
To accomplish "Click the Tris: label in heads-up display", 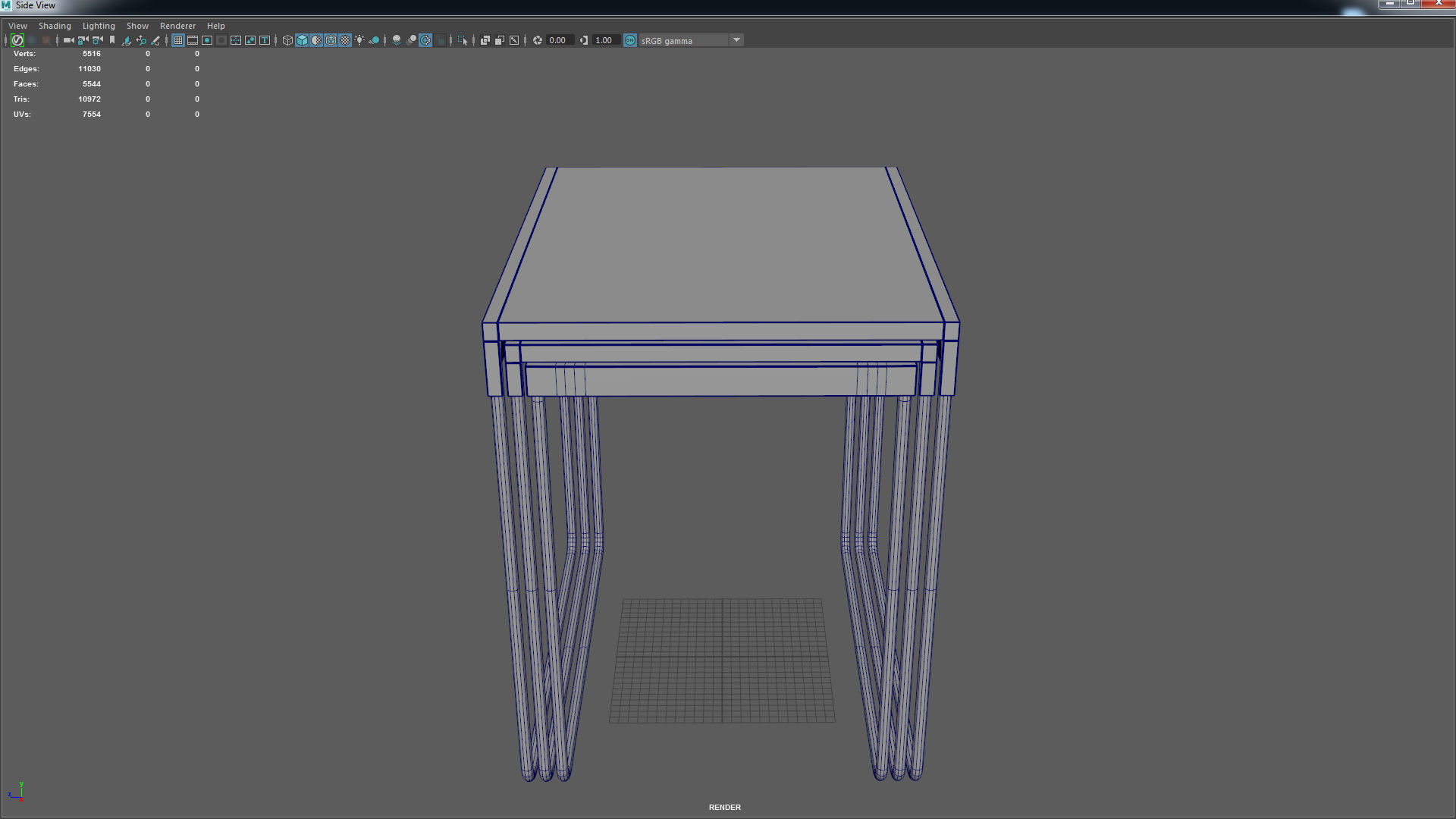I will coord(21,99).
